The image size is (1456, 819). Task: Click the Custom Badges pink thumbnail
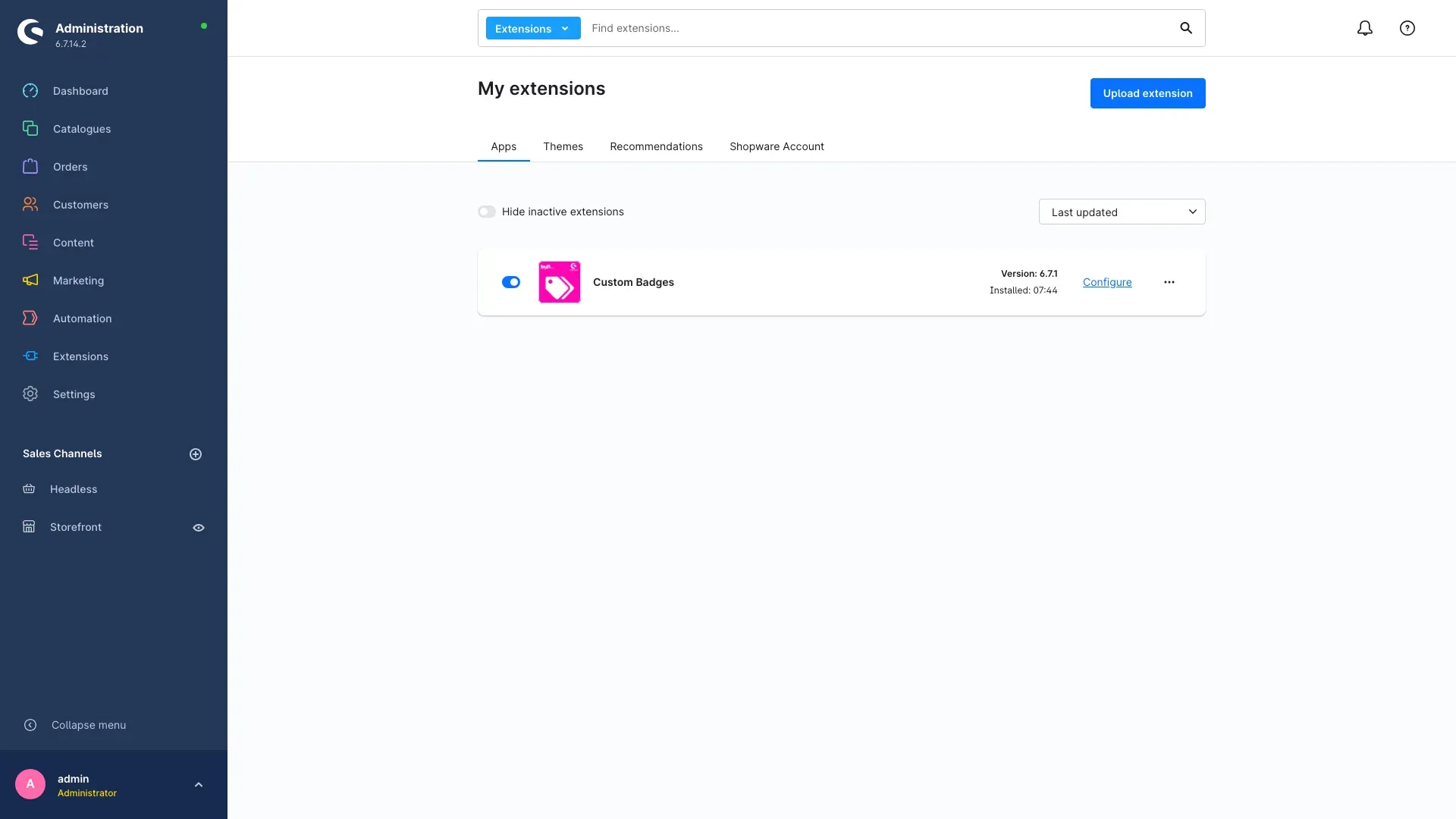click(x=560, y=282)
